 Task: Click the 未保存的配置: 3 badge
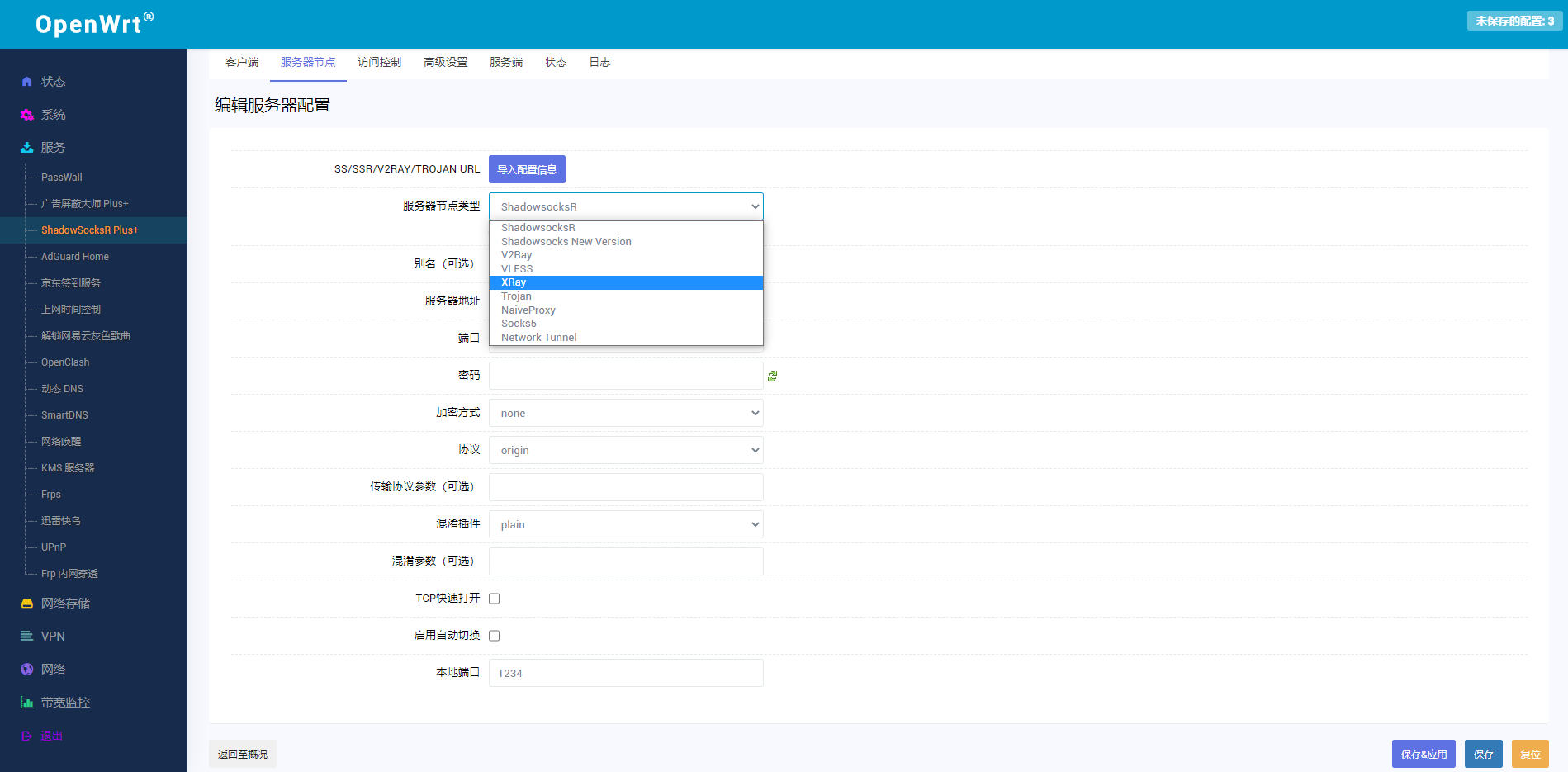click(x=1514, y=21)
